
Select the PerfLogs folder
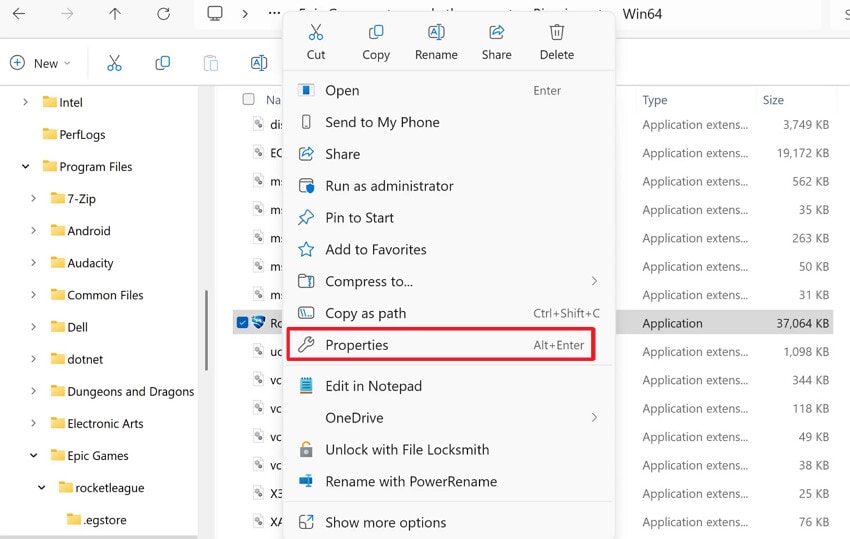coord(74,134)
